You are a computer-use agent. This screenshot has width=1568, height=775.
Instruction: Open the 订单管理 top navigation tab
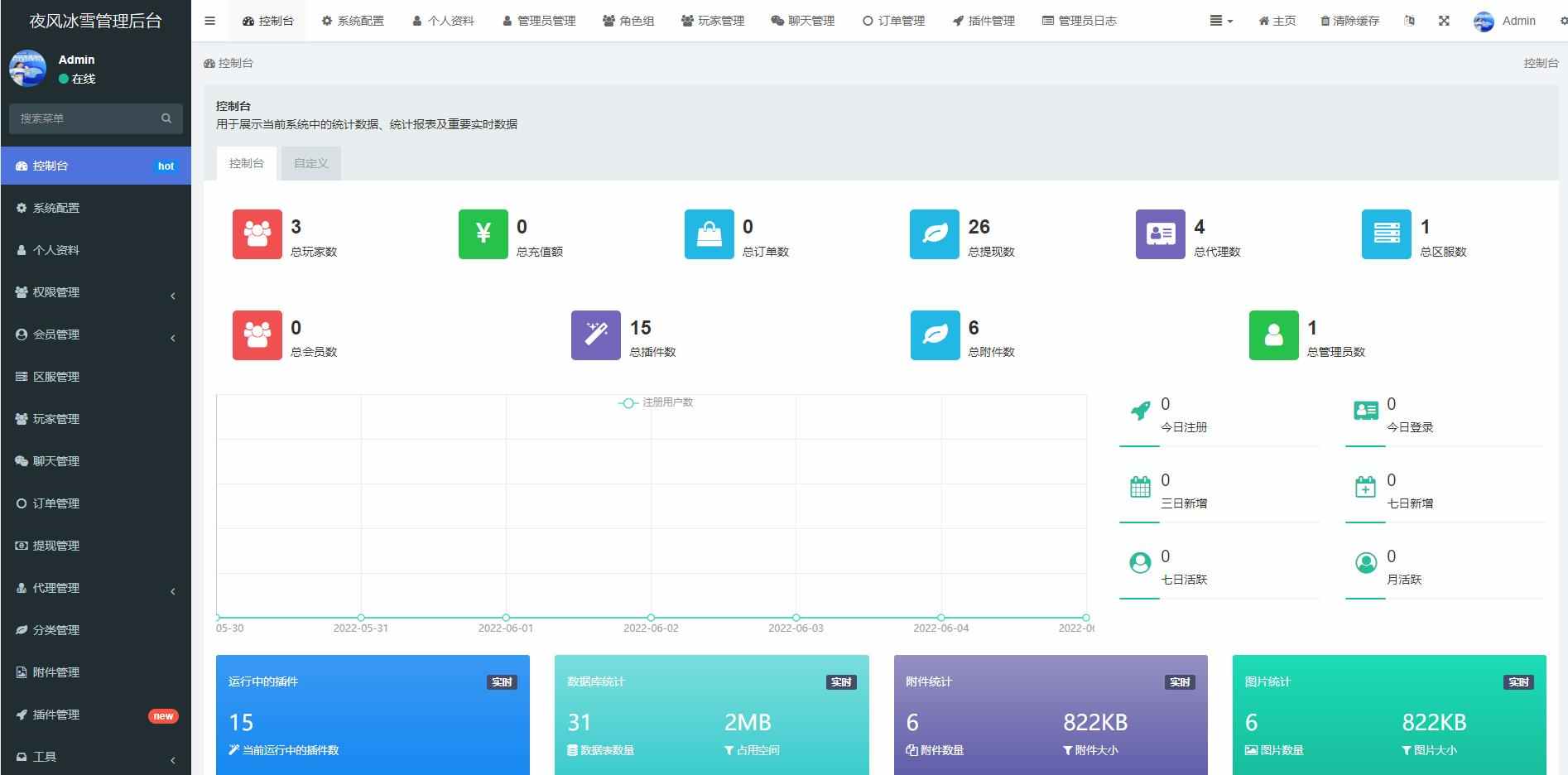pyautogui.click(x=893, y=21)
